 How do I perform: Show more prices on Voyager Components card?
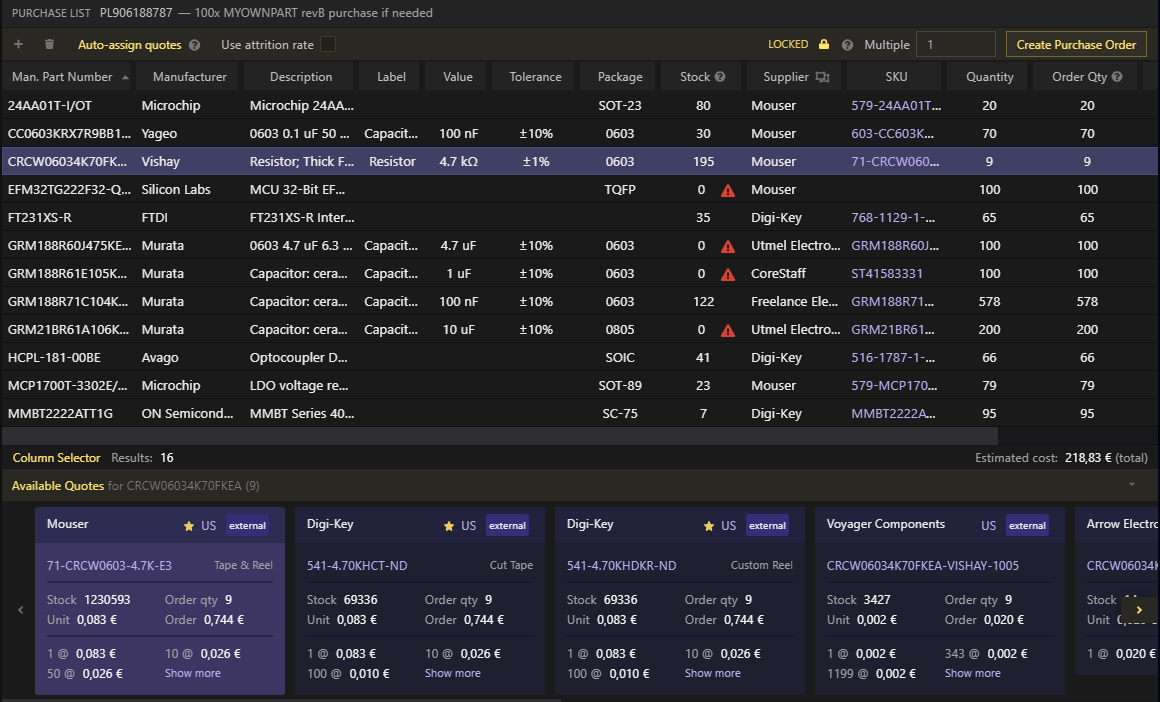(x=972, y=673)
